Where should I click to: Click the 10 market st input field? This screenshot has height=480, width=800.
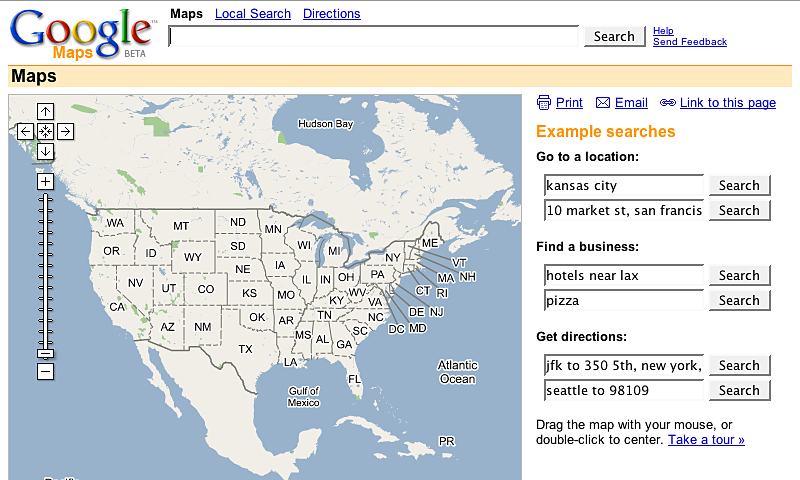624,210
